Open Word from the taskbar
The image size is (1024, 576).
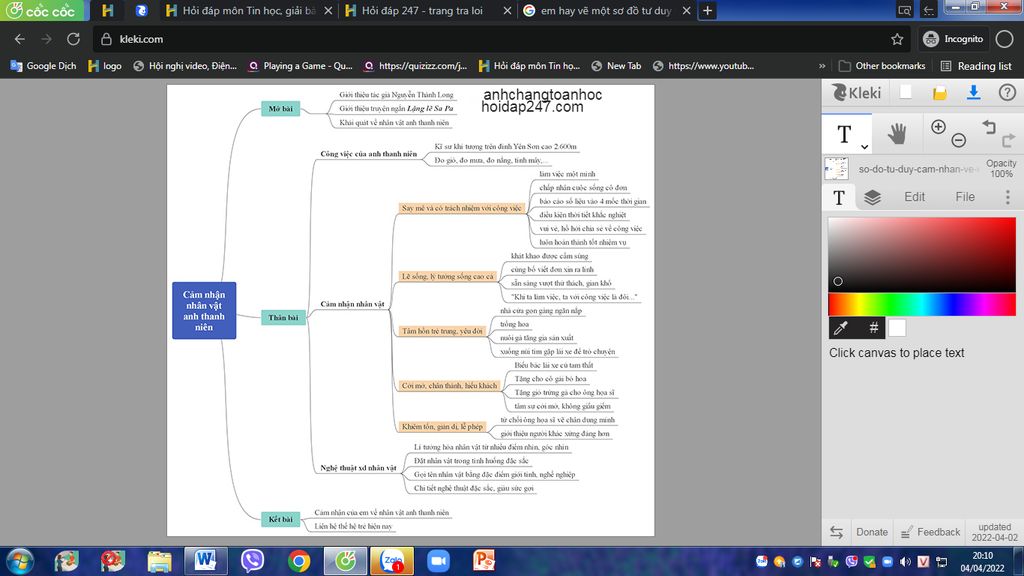(205, 561)
